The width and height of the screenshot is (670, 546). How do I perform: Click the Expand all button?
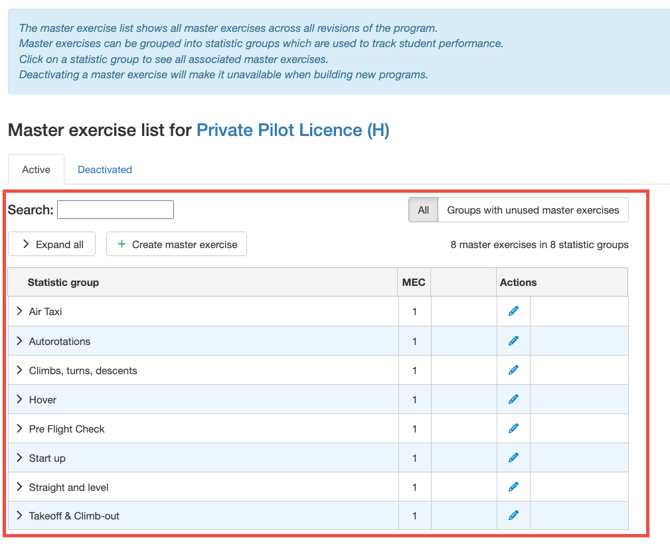coord(52,244)
